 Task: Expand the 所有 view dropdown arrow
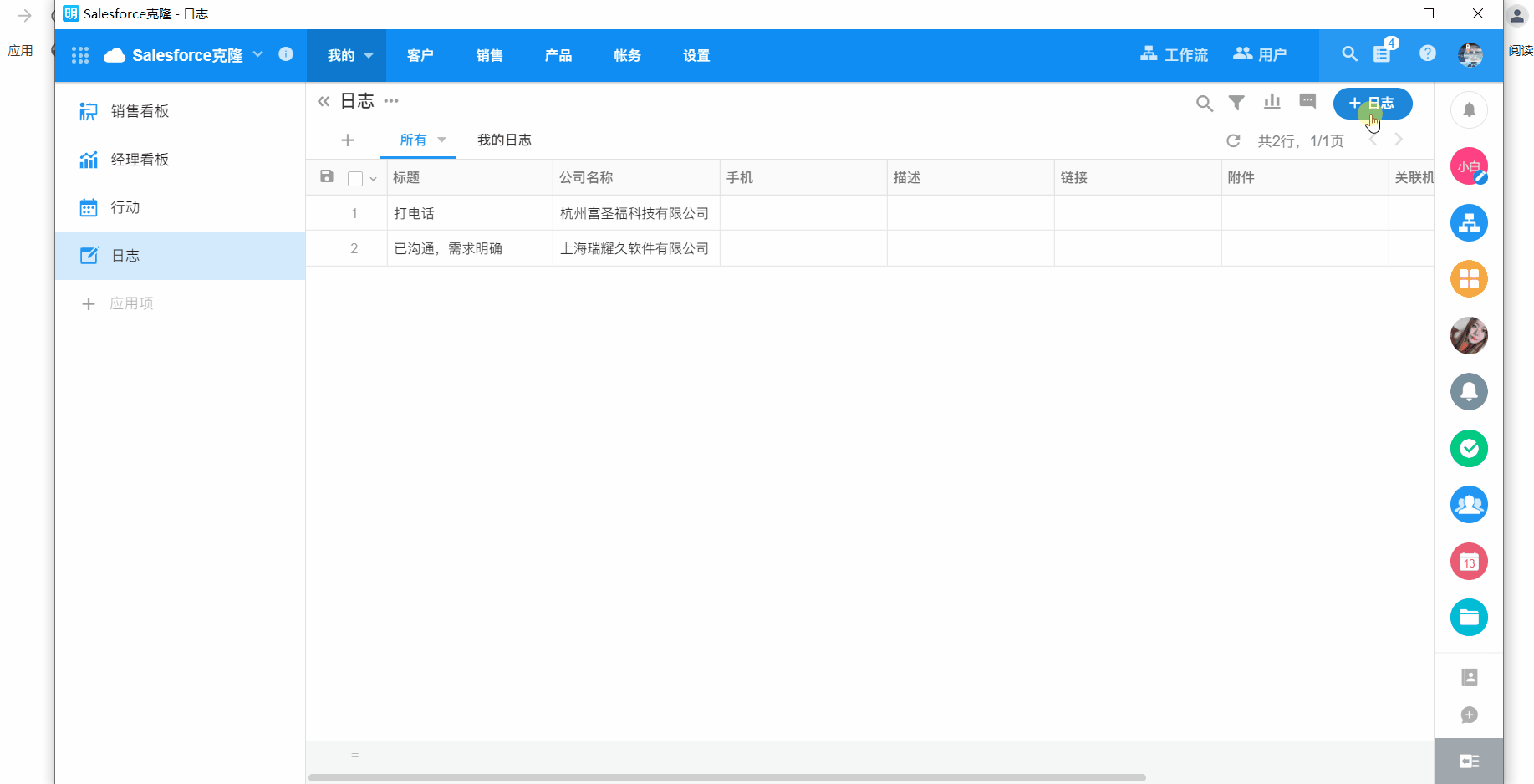pos(441,140)
